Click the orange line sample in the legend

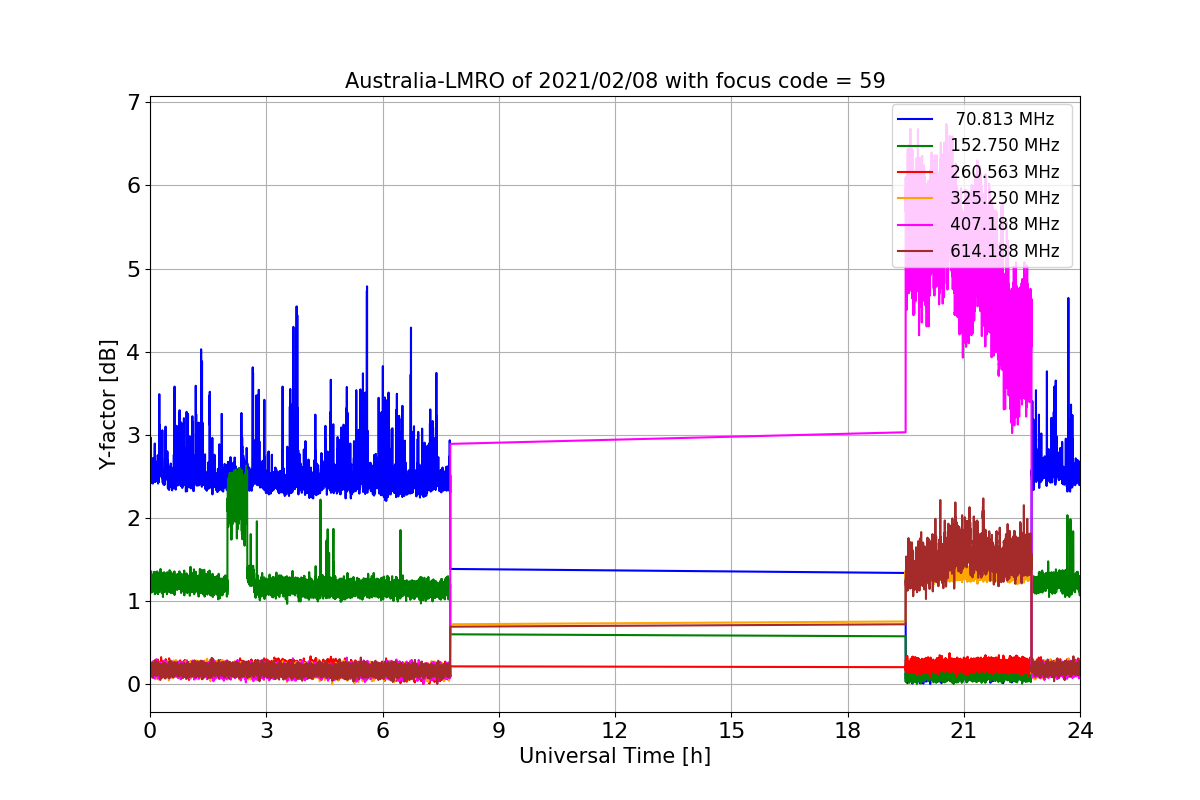tap(915, 198)
